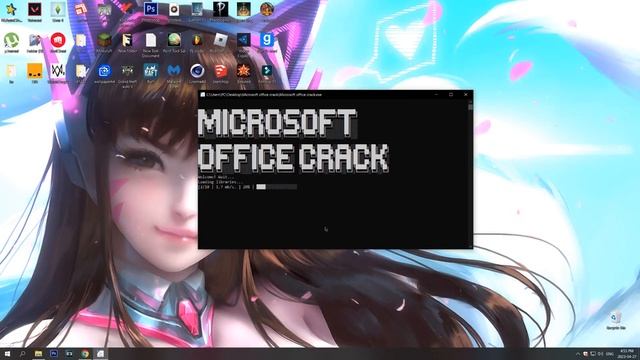Select the Watch Dogs desktop icon
640x360 pixels.
coord(58,71)
